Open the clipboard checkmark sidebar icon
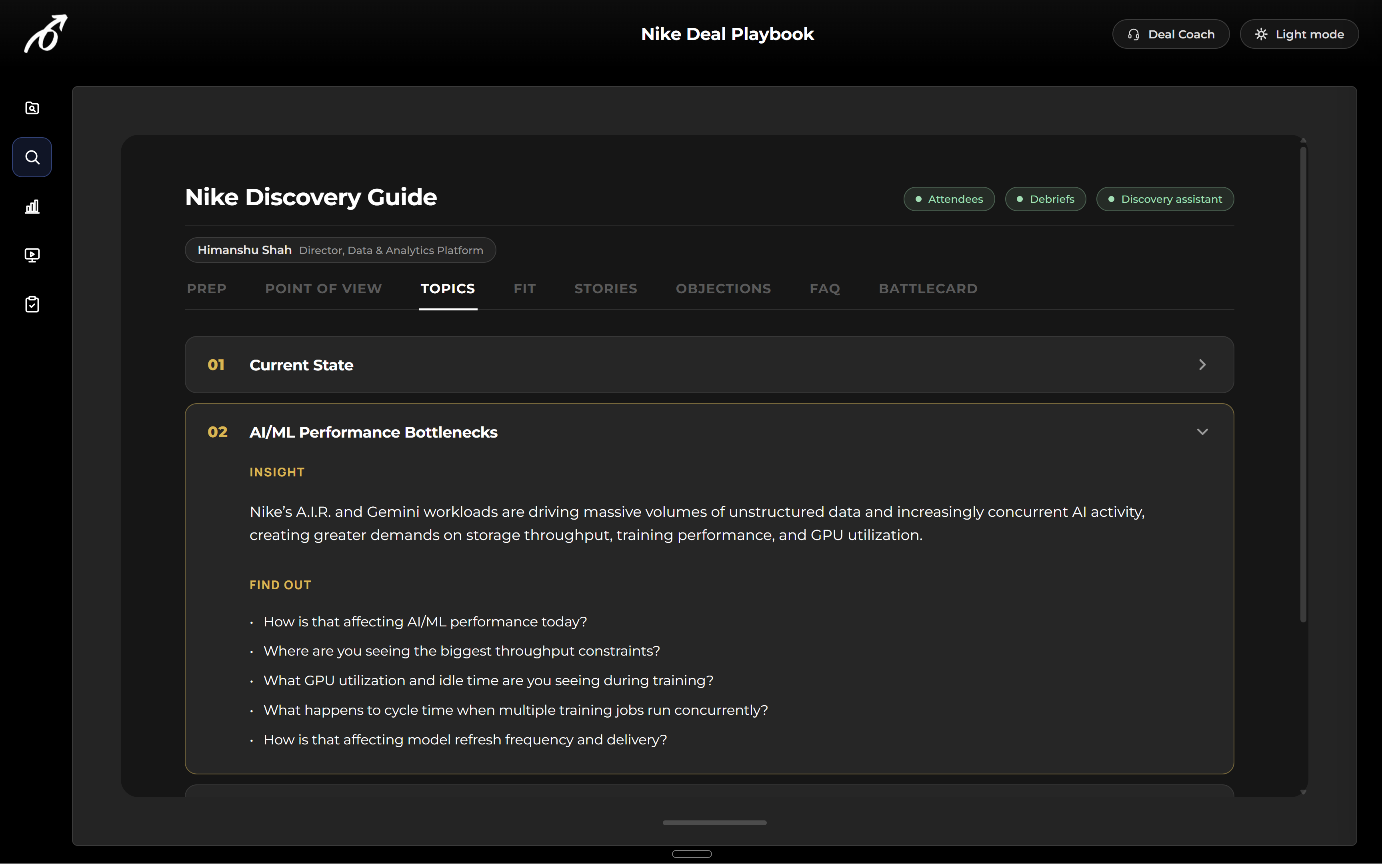The image size is (1382, 864). click(x=32, y=304)
